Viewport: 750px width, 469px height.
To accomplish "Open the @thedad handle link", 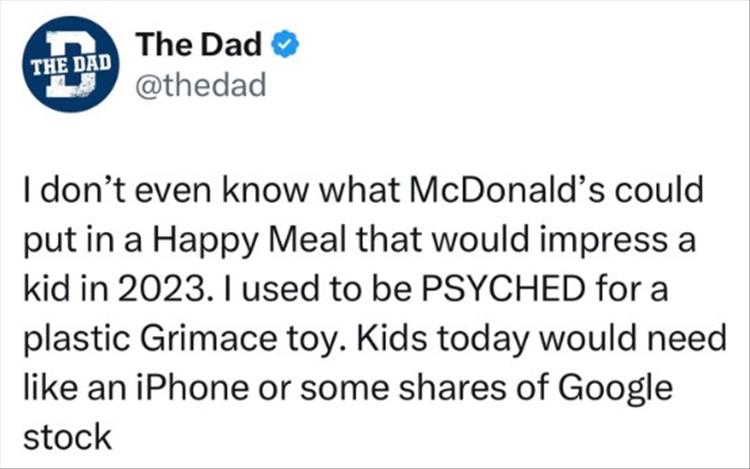I will click(201, 87).
